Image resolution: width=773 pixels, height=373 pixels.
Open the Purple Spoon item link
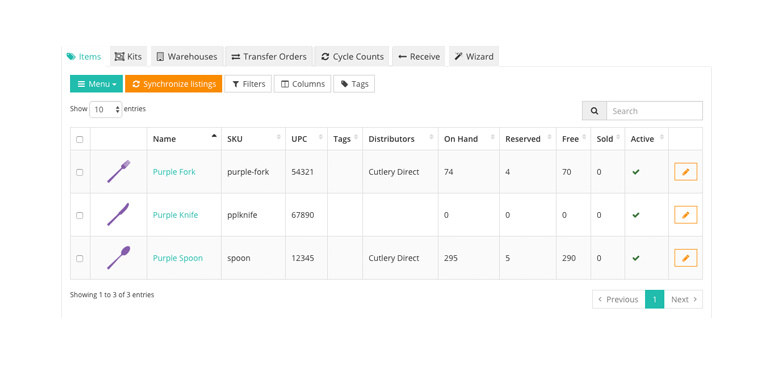coord(177,258)
